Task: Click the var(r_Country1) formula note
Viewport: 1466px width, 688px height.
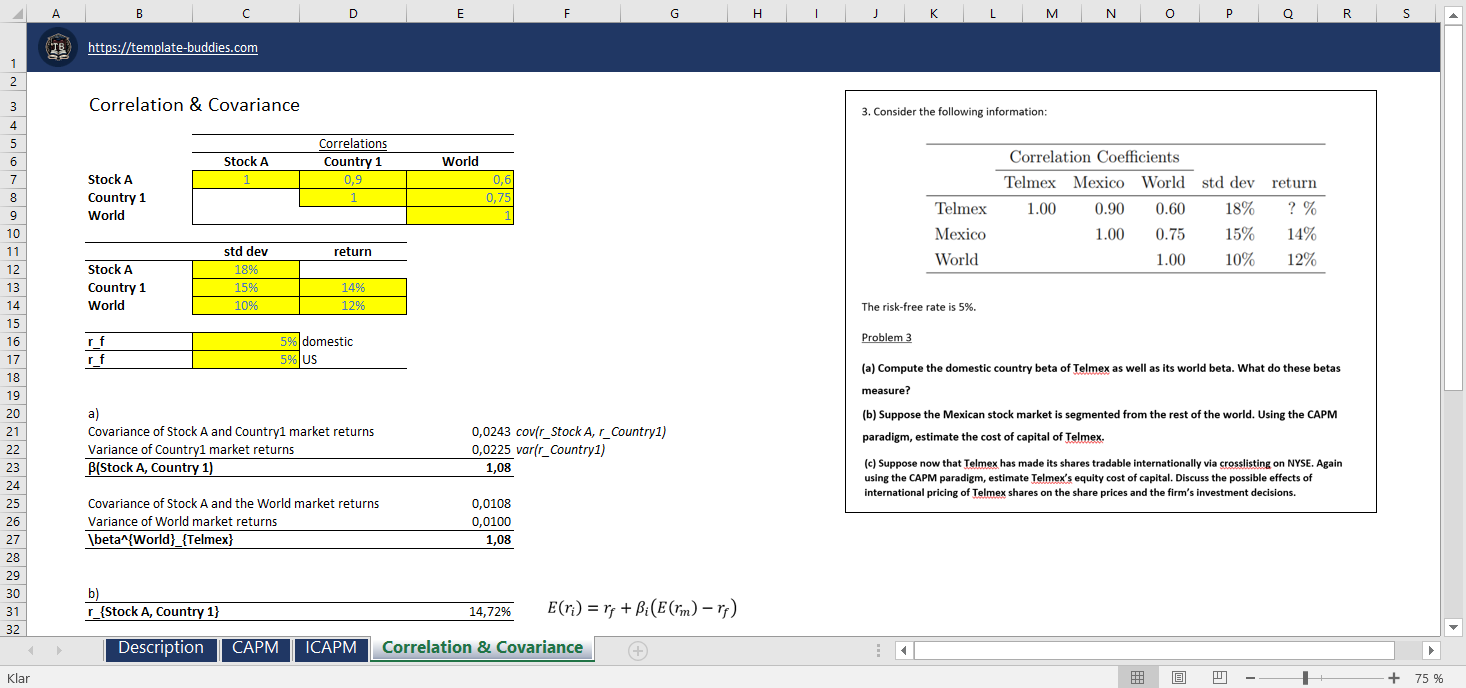Action: pyautogui.click(x=561, y=449)
